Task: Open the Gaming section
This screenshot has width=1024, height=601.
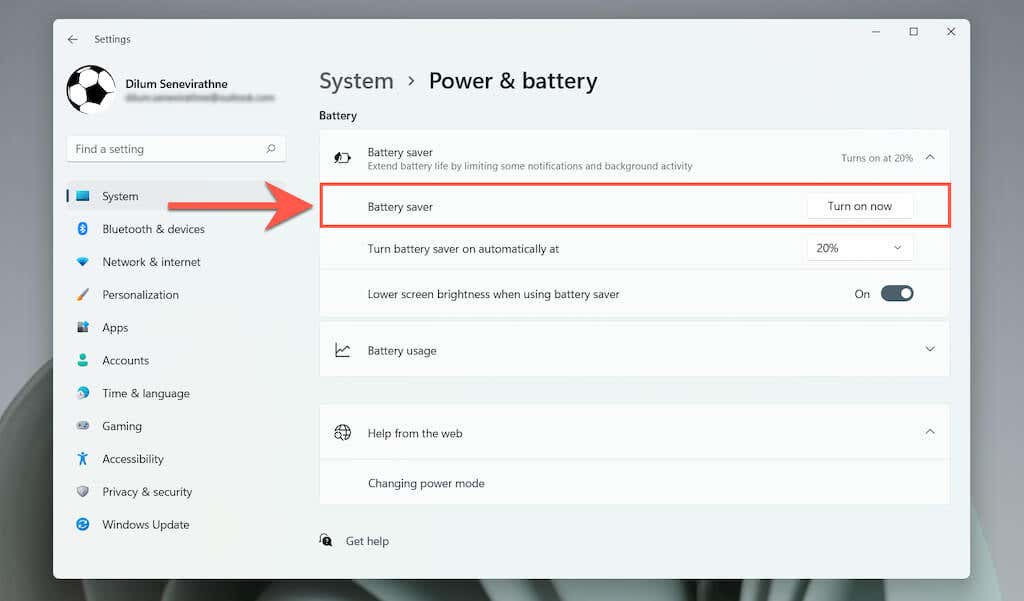Action: pos(122,426)
